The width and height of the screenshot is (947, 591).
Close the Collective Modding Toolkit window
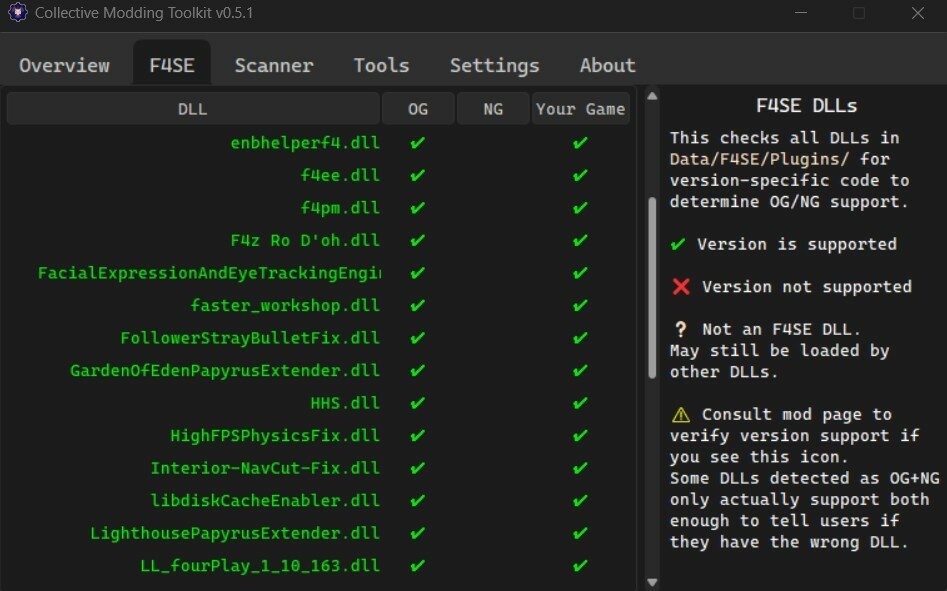[x=917, y=13]
